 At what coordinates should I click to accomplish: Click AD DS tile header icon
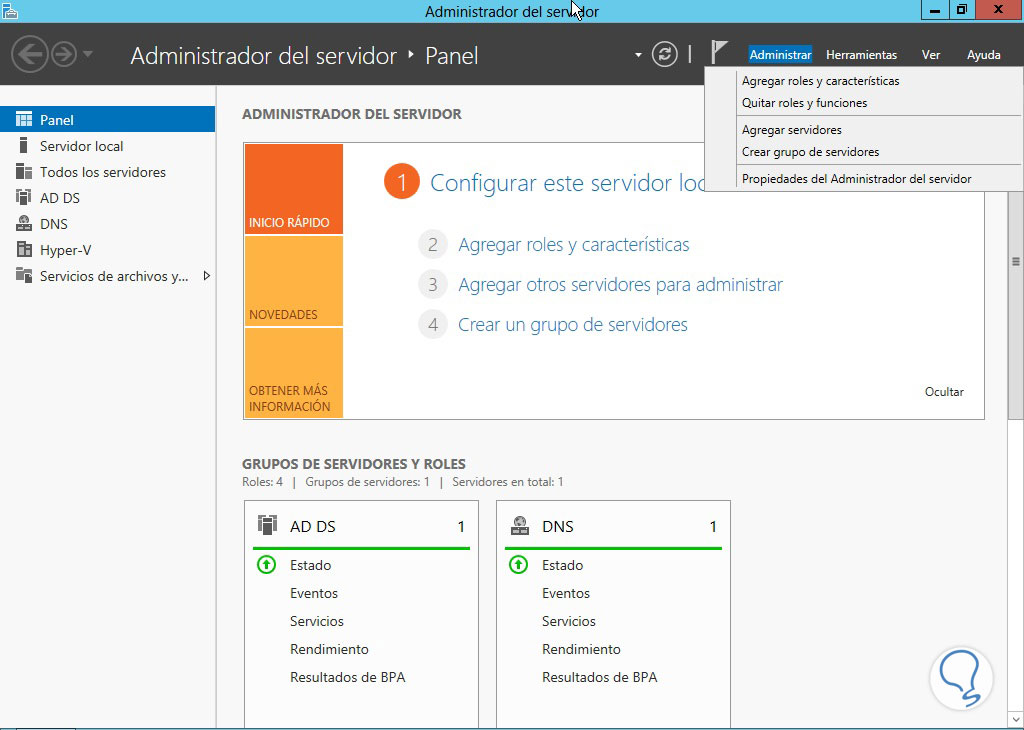point(267,526)
